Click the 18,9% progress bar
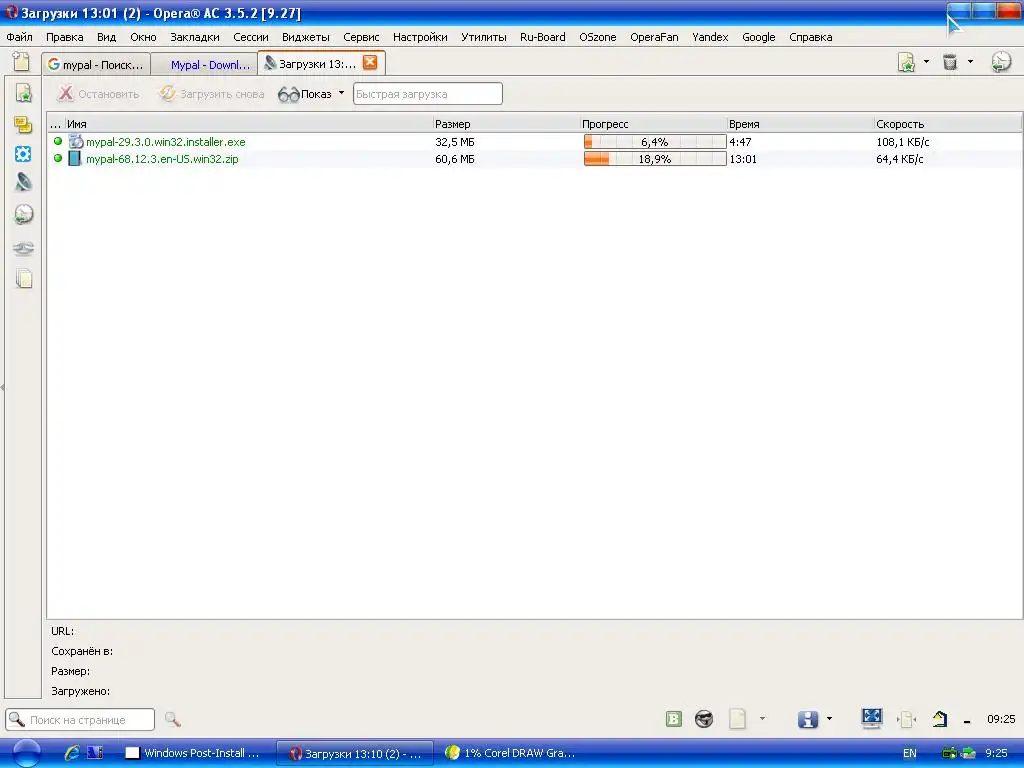The width and height of the screenshot is (1024, 768). [x=655, y=159]
